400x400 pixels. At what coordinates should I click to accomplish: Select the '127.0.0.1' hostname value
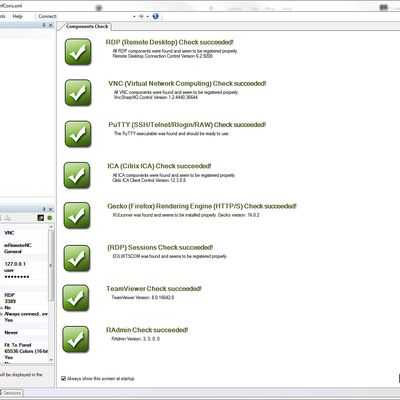15,264
